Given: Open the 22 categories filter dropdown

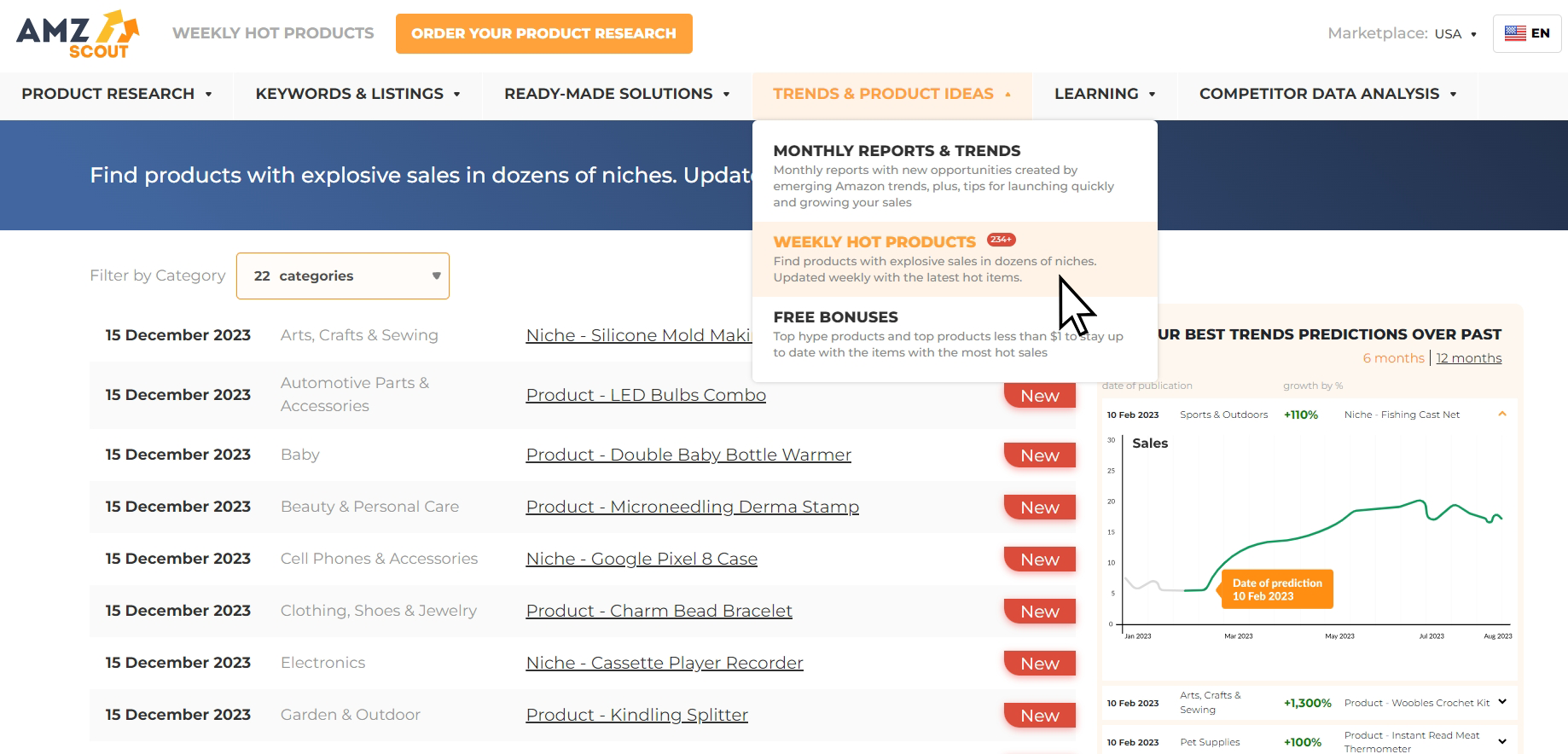Looking at the screenshot, I should click(343, 275).
